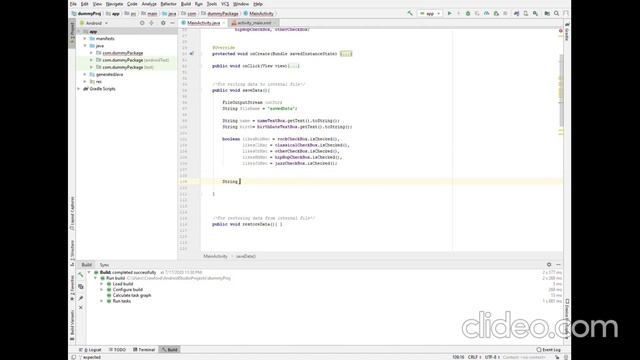
Task: Expand the manifests folder
Action: click(x=85, y=39)
